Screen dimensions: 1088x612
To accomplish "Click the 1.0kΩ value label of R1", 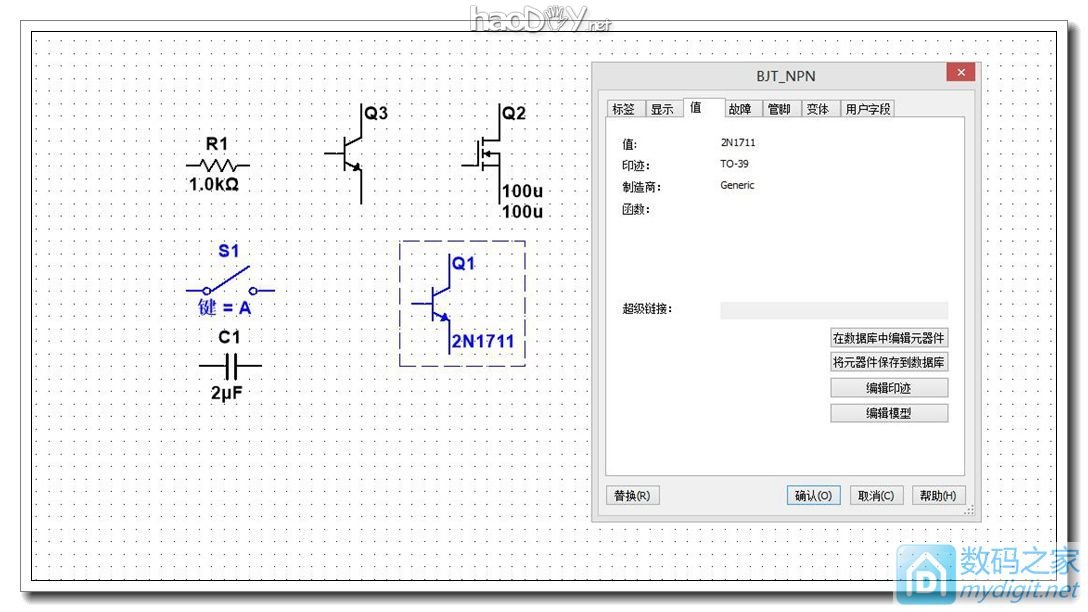I will pos(214,185).
